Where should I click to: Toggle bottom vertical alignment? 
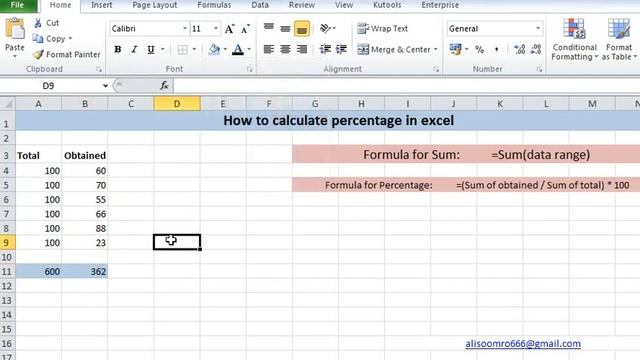pyautogui.click(x=302, y=29)
